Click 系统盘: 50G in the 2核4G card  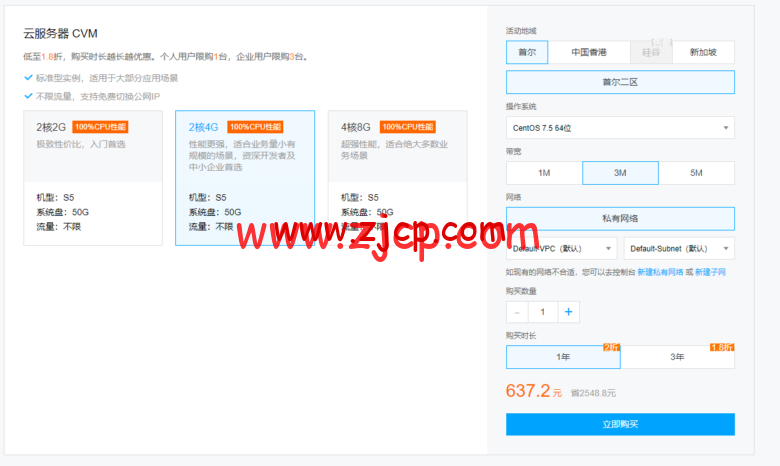click(215, 212)
